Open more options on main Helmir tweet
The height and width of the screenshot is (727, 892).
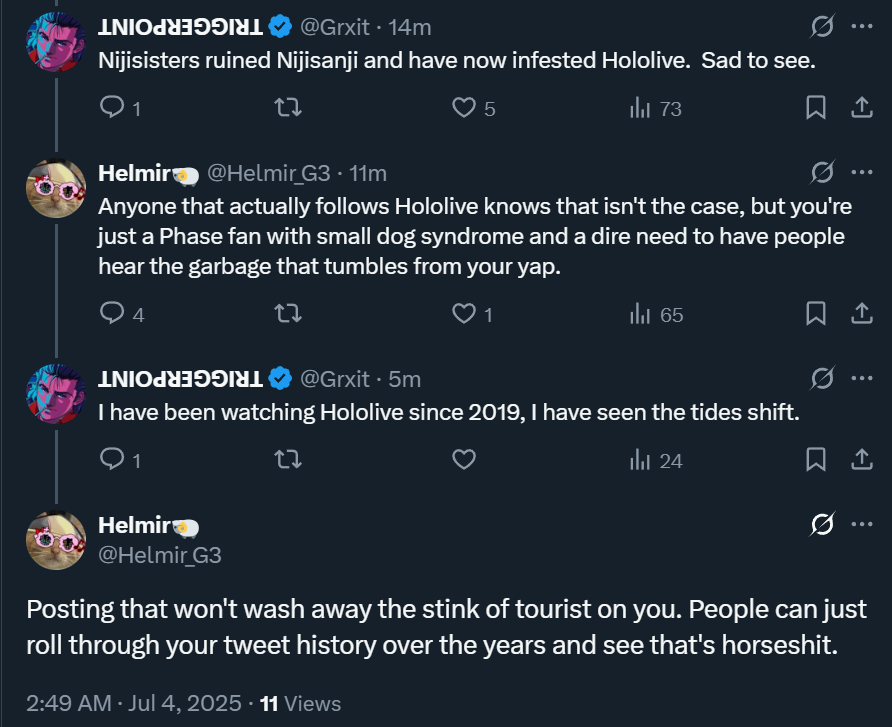coord(861,525)
